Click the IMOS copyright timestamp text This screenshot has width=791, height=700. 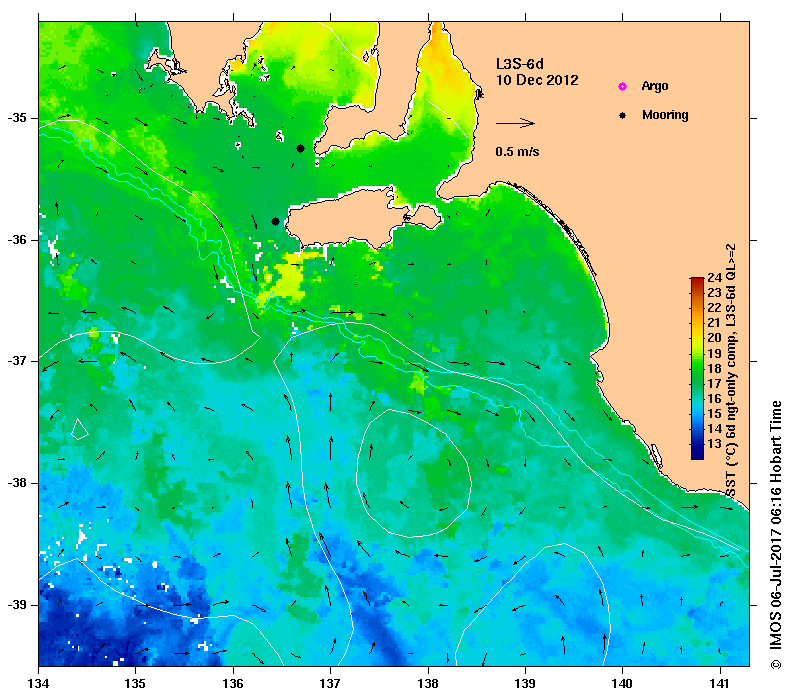(x=775, y=535)
